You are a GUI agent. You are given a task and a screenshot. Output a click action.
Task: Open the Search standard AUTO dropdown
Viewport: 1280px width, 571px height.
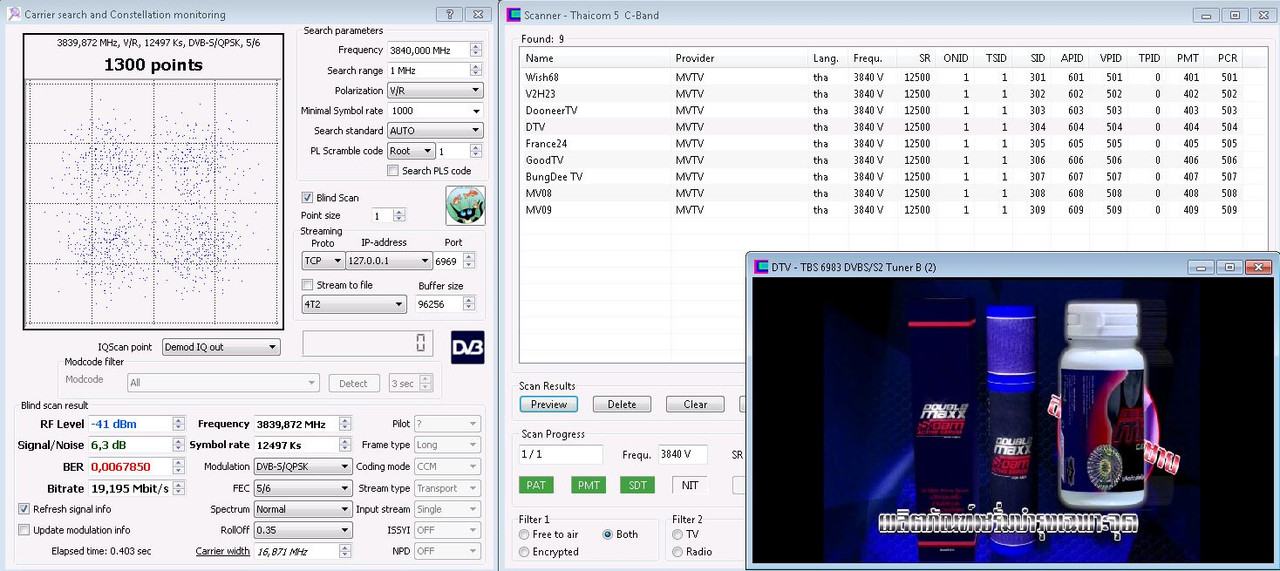click(435, 131)
